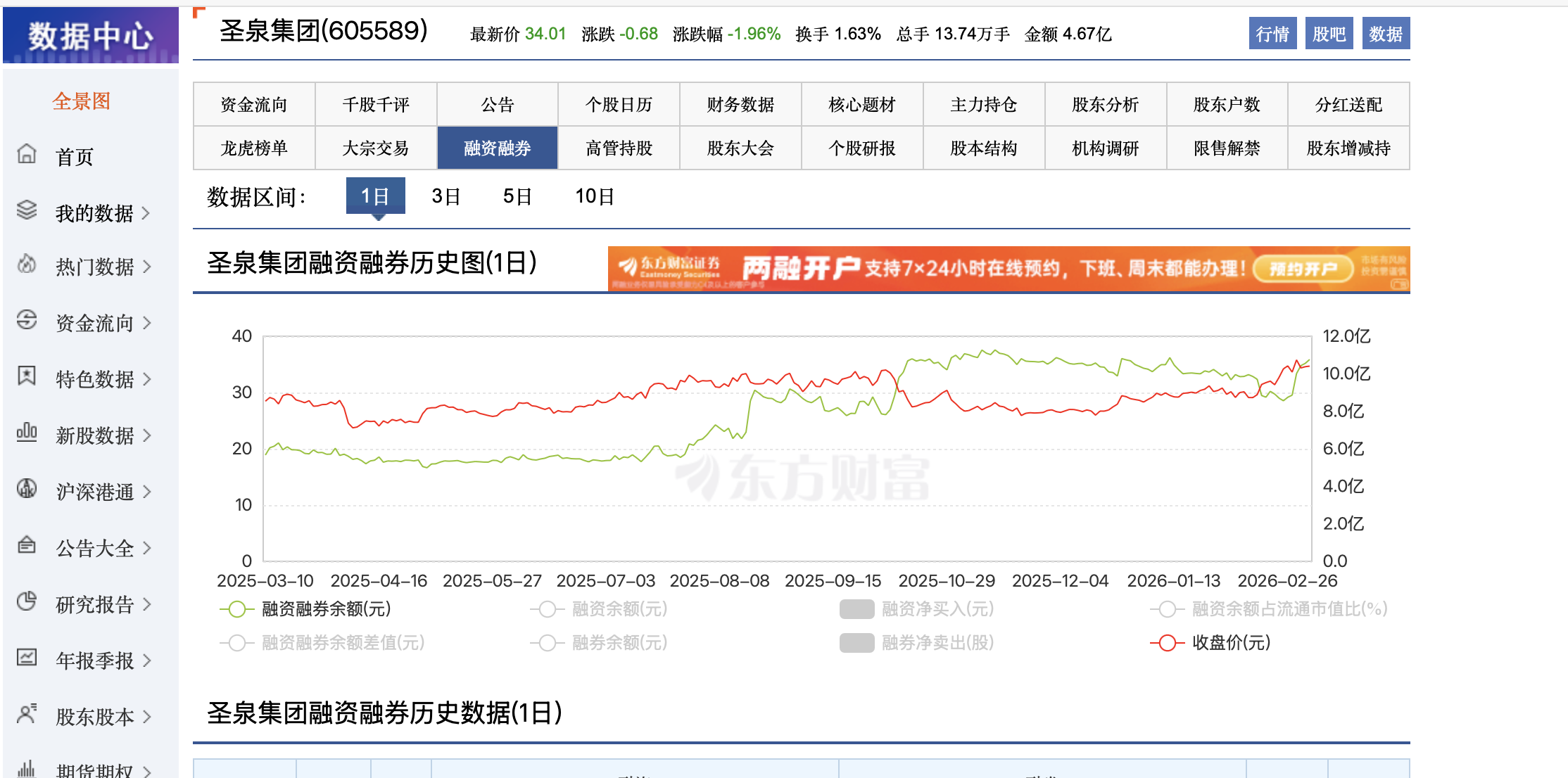Click the flame icon for 热门数据
The image size is (1568, 778).
27,264
